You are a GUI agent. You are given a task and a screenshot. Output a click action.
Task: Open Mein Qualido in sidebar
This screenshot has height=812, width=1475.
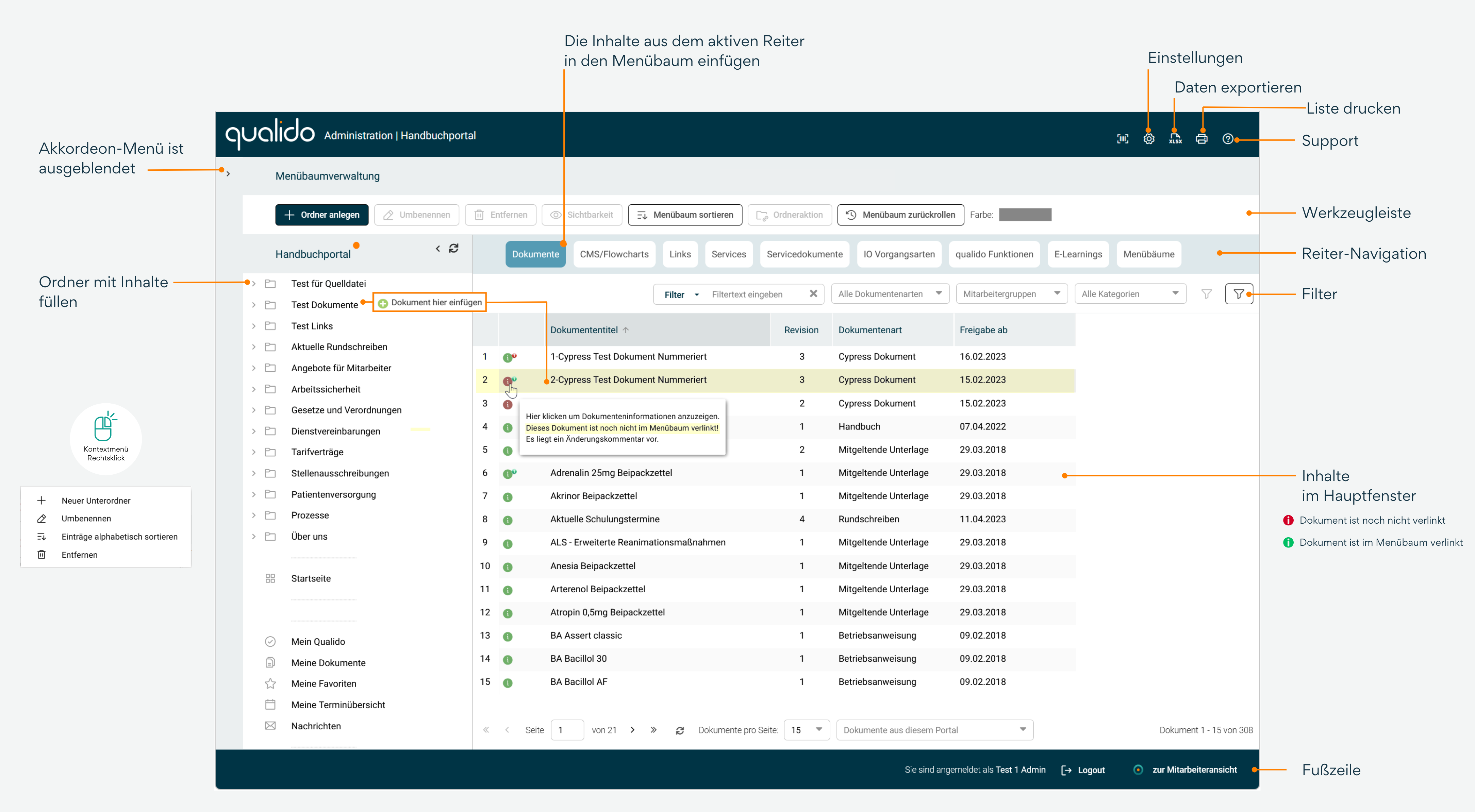pos(318,642)
